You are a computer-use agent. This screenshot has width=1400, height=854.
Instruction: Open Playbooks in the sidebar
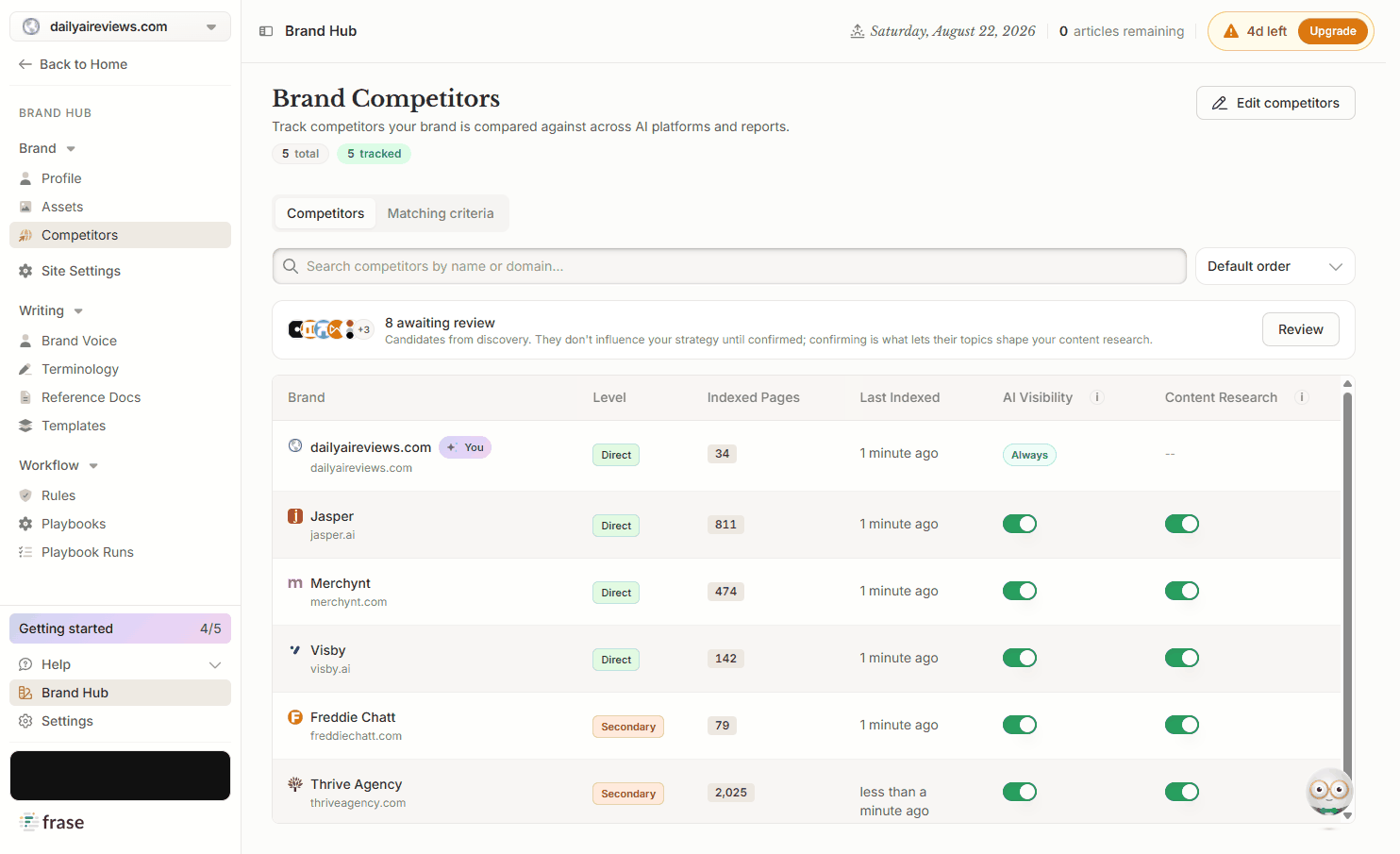[x=120, y=524]
